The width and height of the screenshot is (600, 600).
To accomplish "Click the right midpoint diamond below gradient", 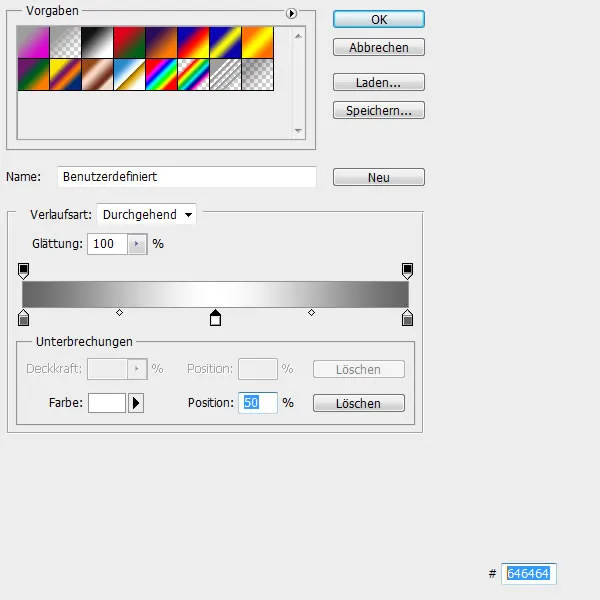I will pos(311,313).
